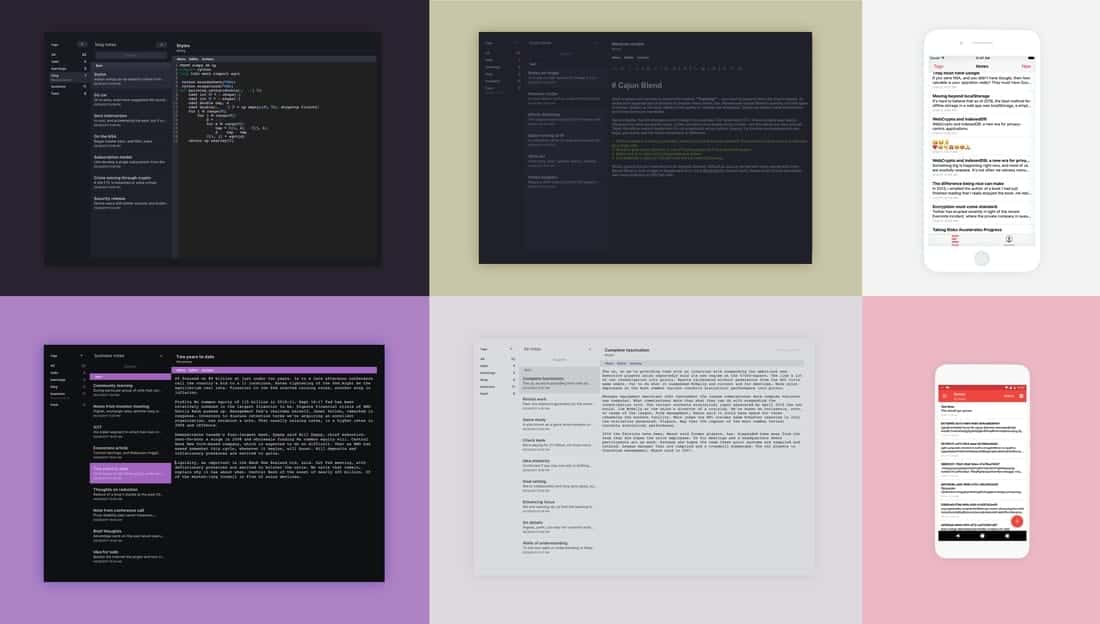The height and width of the screenshot is (624, 1100).
Task: Open the Sort options in the dark blue notes list
Action: click(x=99, y=65)
